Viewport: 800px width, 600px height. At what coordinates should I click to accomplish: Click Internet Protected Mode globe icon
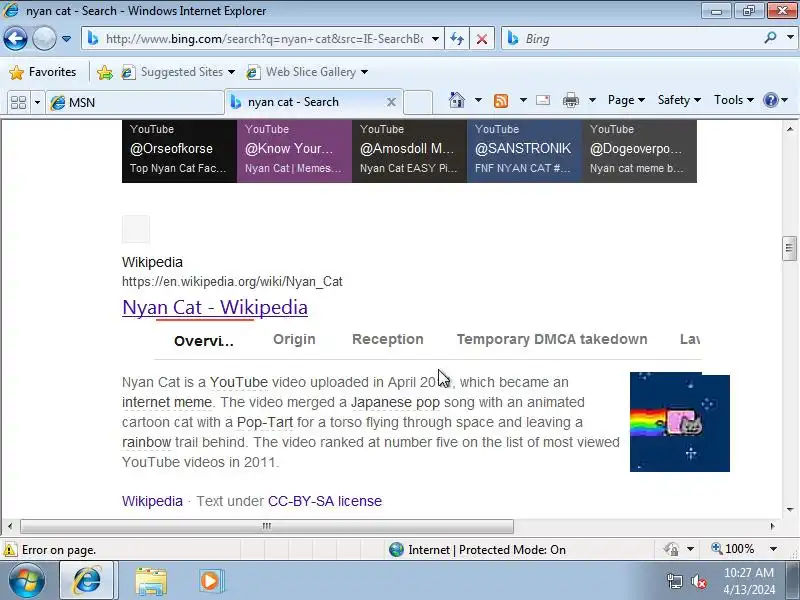coord(396,549)
